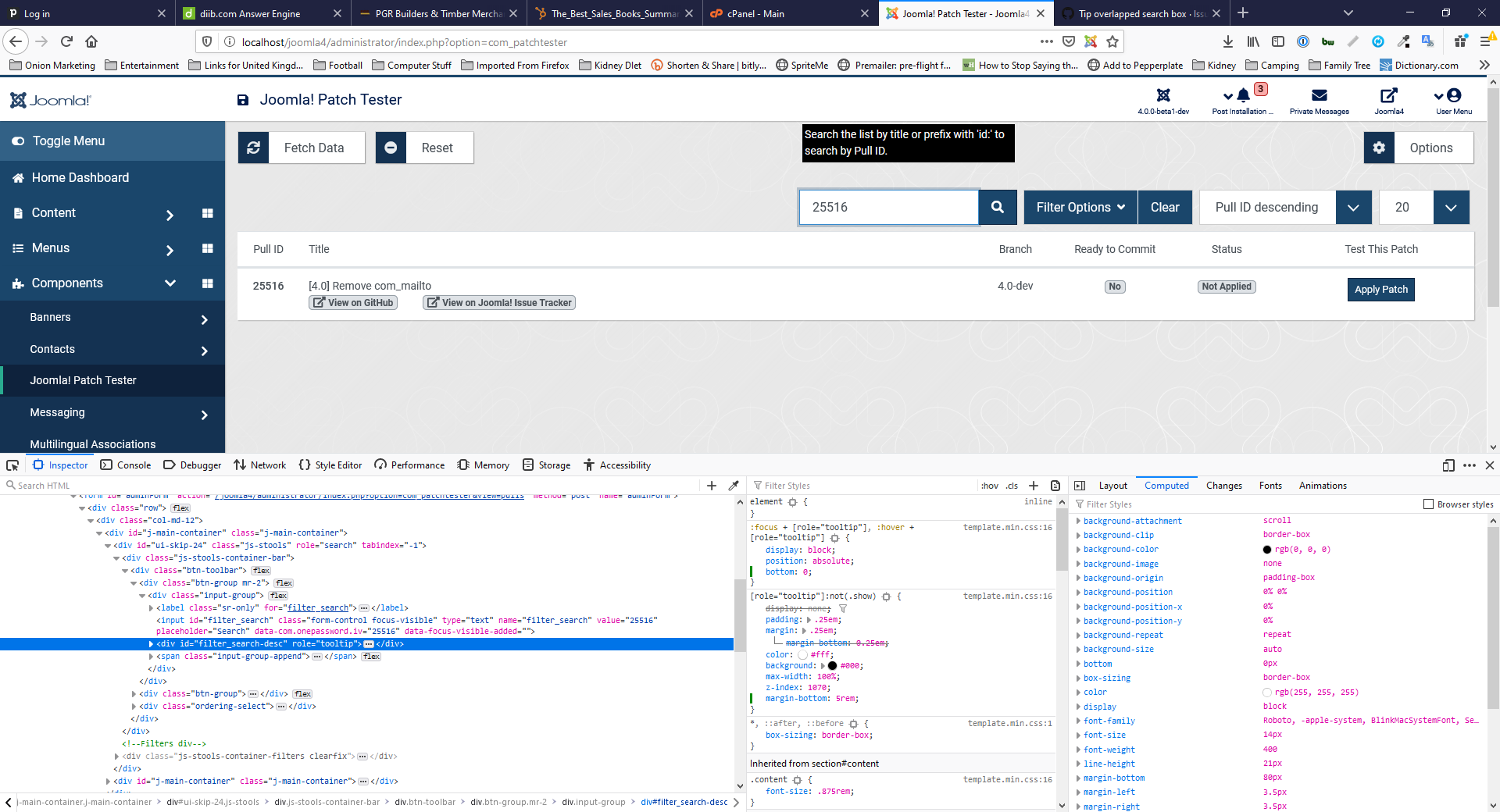Viewport: 1500px width, 812px height.
Task: Click the Clear filter button
Action: [1165, 207]
